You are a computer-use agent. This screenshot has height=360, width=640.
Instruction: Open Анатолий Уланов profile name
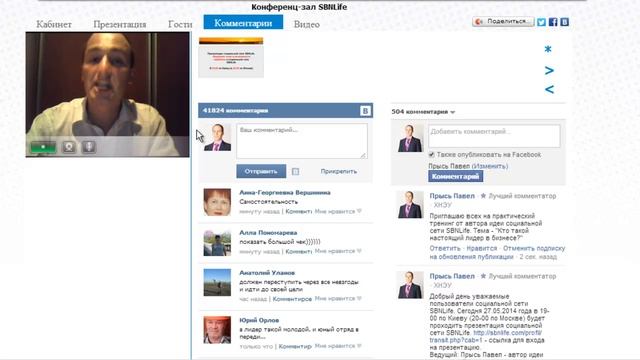[x=267, y=273]
